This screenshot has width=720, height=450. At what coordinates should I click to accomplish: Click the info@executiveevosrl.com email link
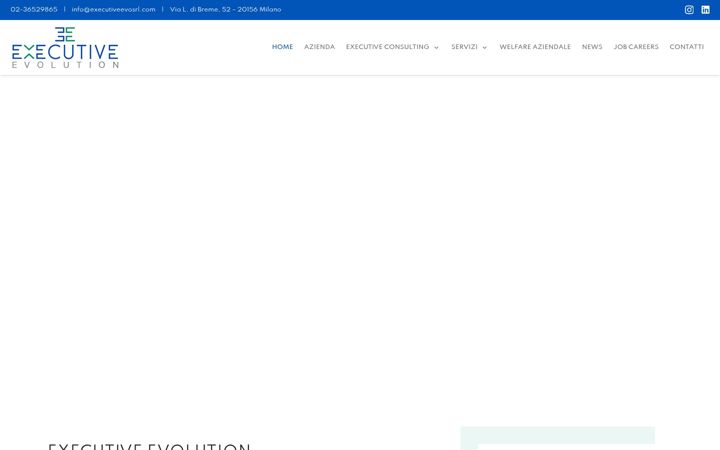113,9
